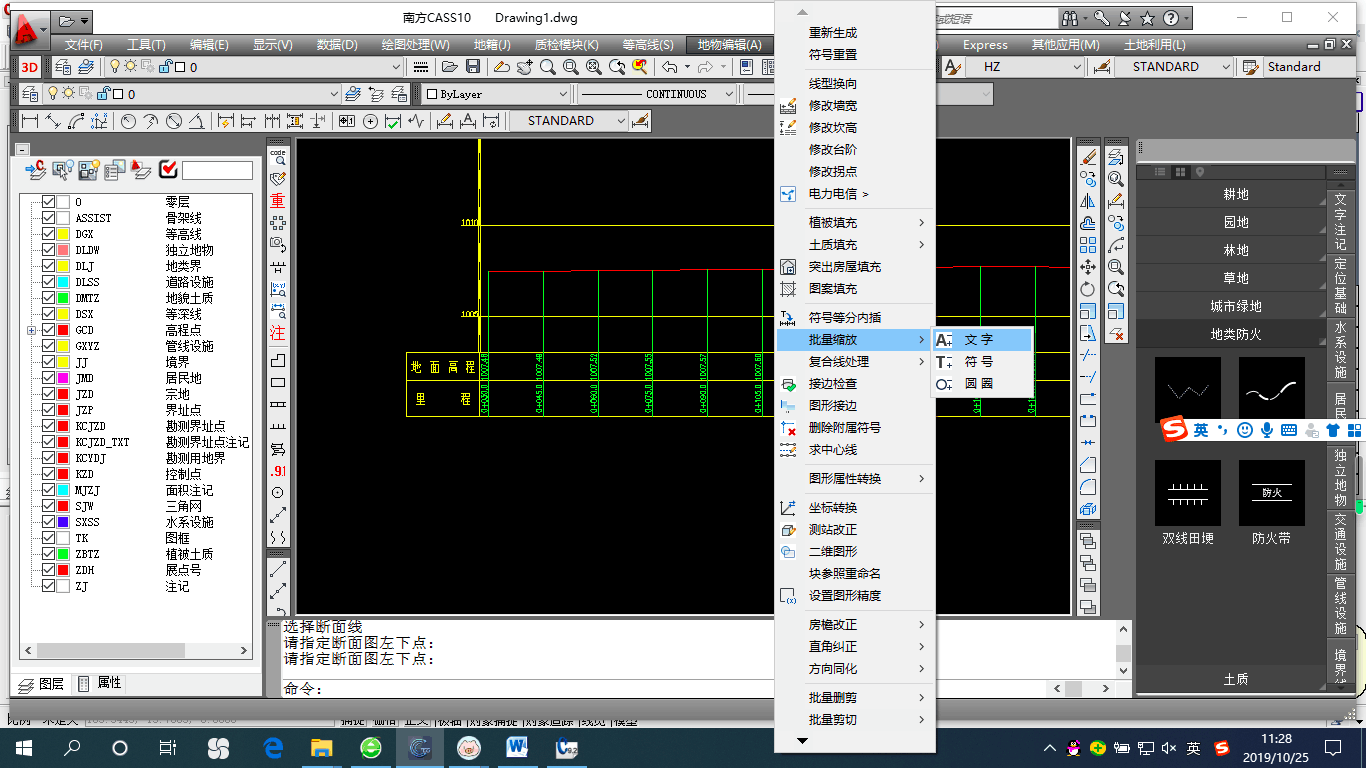This screenshot has height=768, width=1366.
Task: Select 重新生成 menu entry
Action: tap(855, 33)
